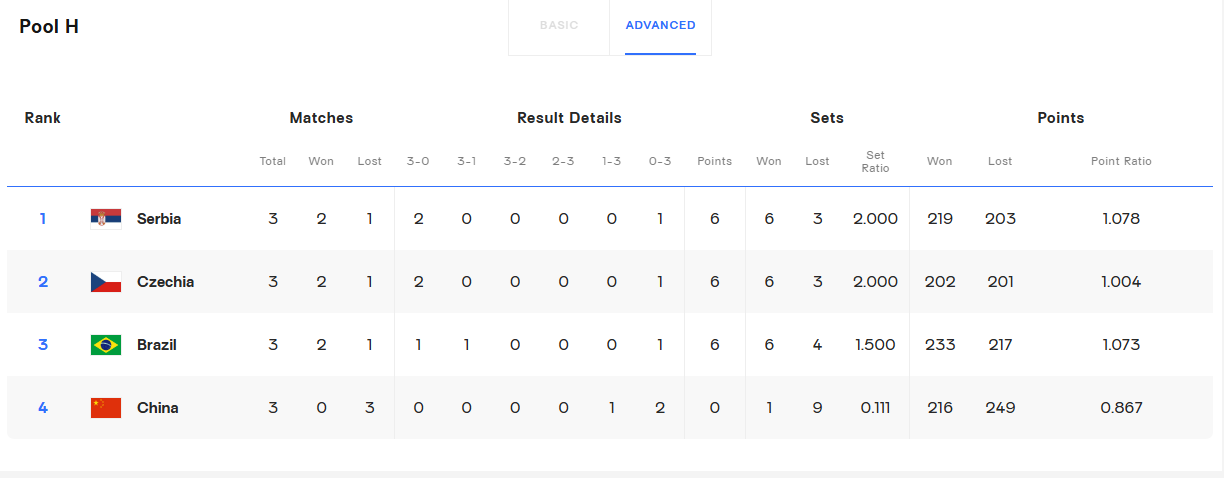Click Brazil's 1.500 set ratio value

(x=875, y=345)
